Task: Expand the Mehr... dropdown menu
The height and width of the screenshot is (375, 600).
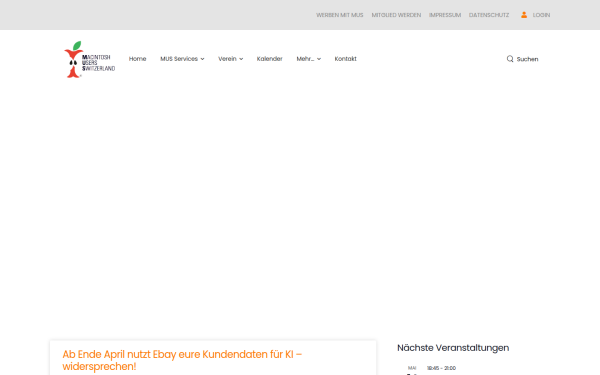Action: click(308, 59)
